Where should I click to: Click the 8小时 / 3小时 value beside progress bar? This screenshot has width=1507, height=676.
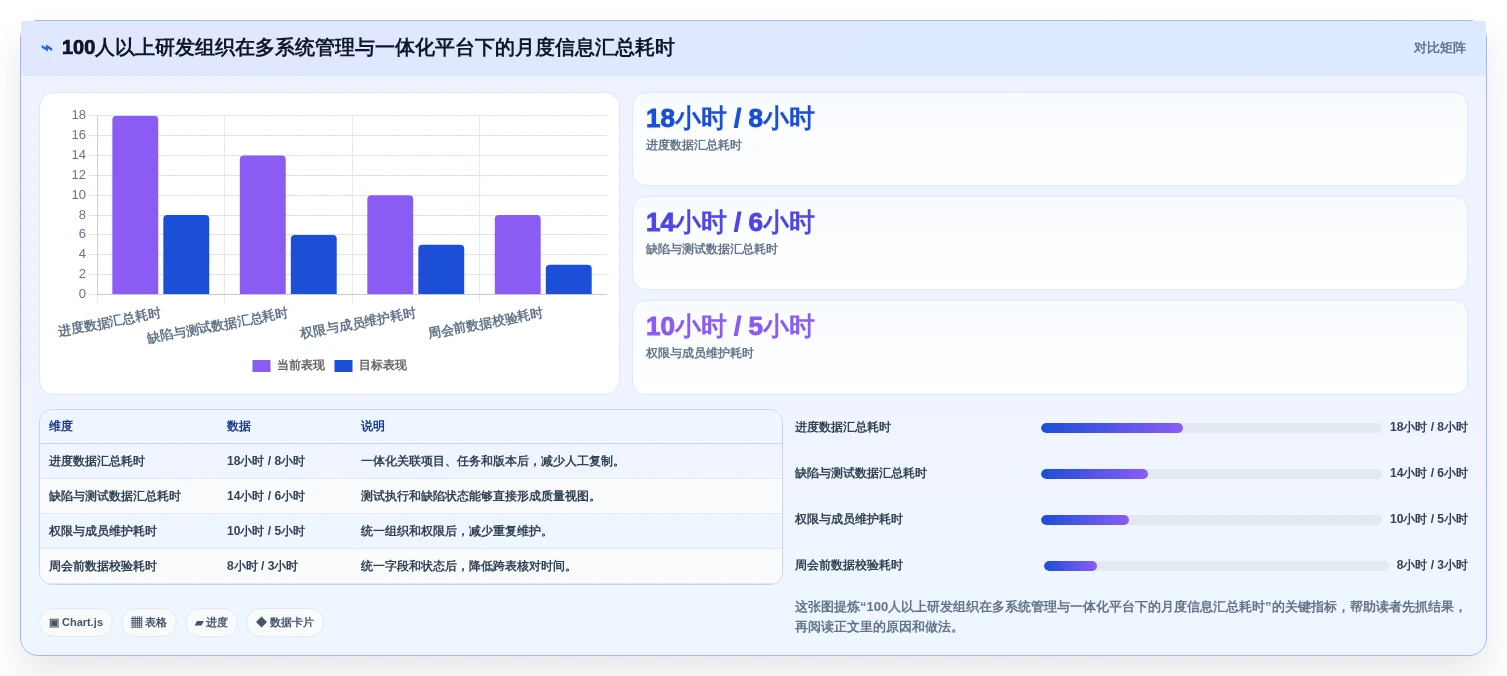(x=1432, y=566)
